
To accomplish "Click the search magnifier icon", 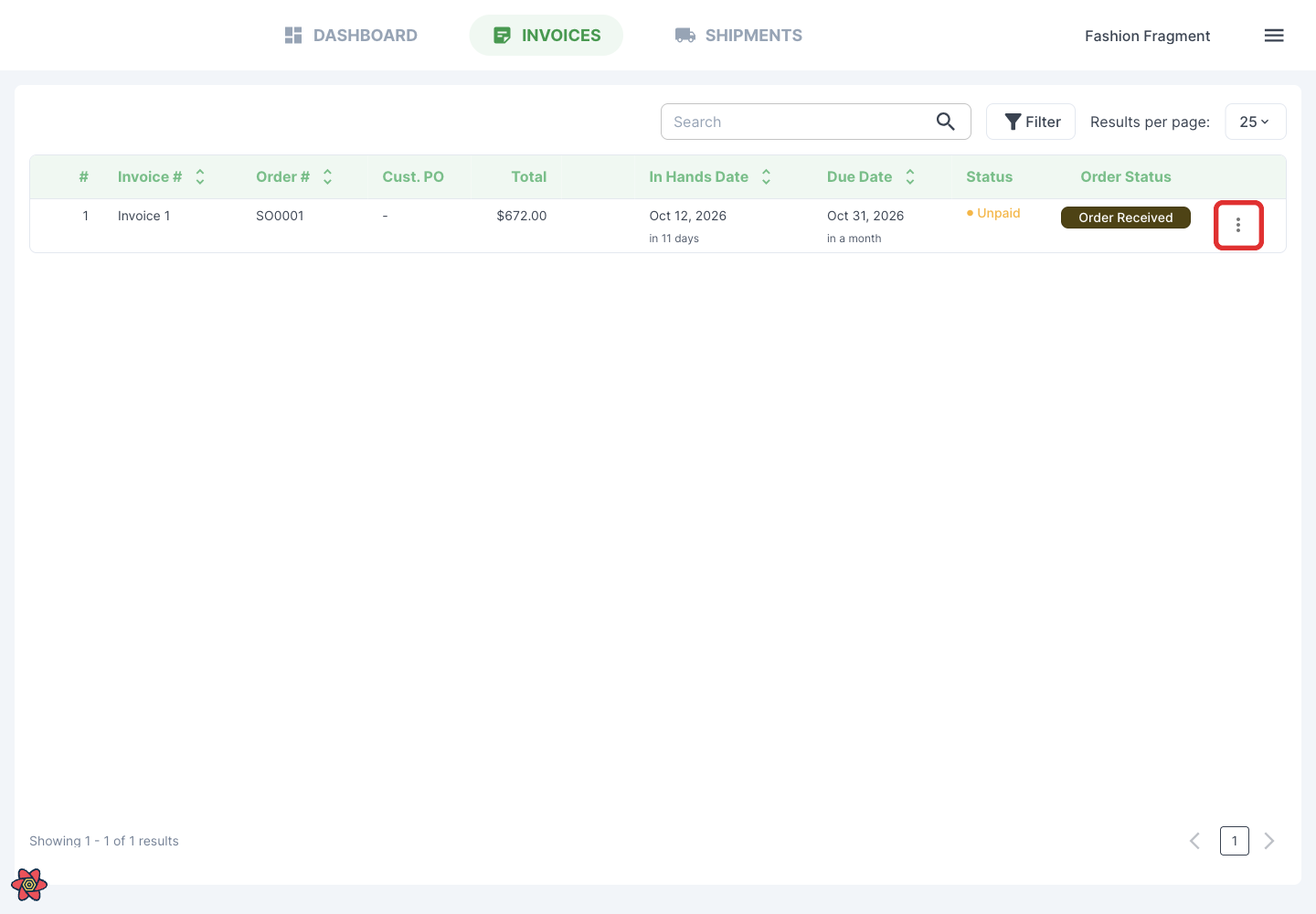I will point(946,122).
